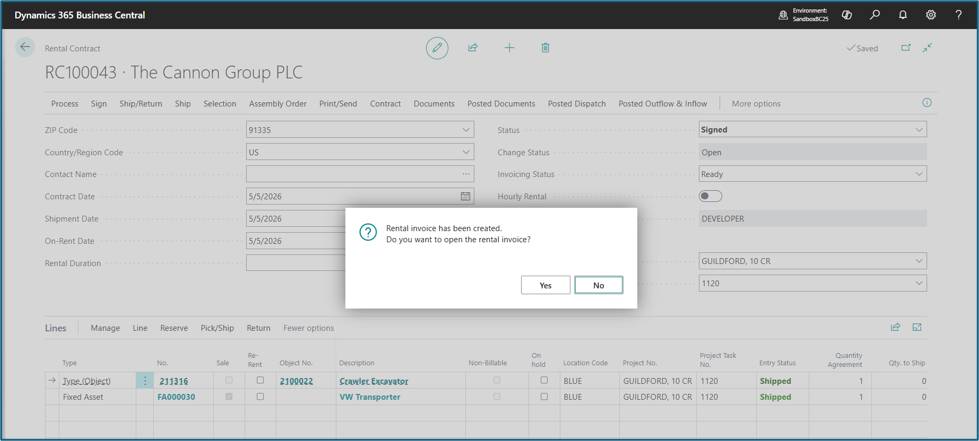Screen dimensions: 979x441
Task: Open Copilot icon in top bar
Action: [x=847, y=15]
